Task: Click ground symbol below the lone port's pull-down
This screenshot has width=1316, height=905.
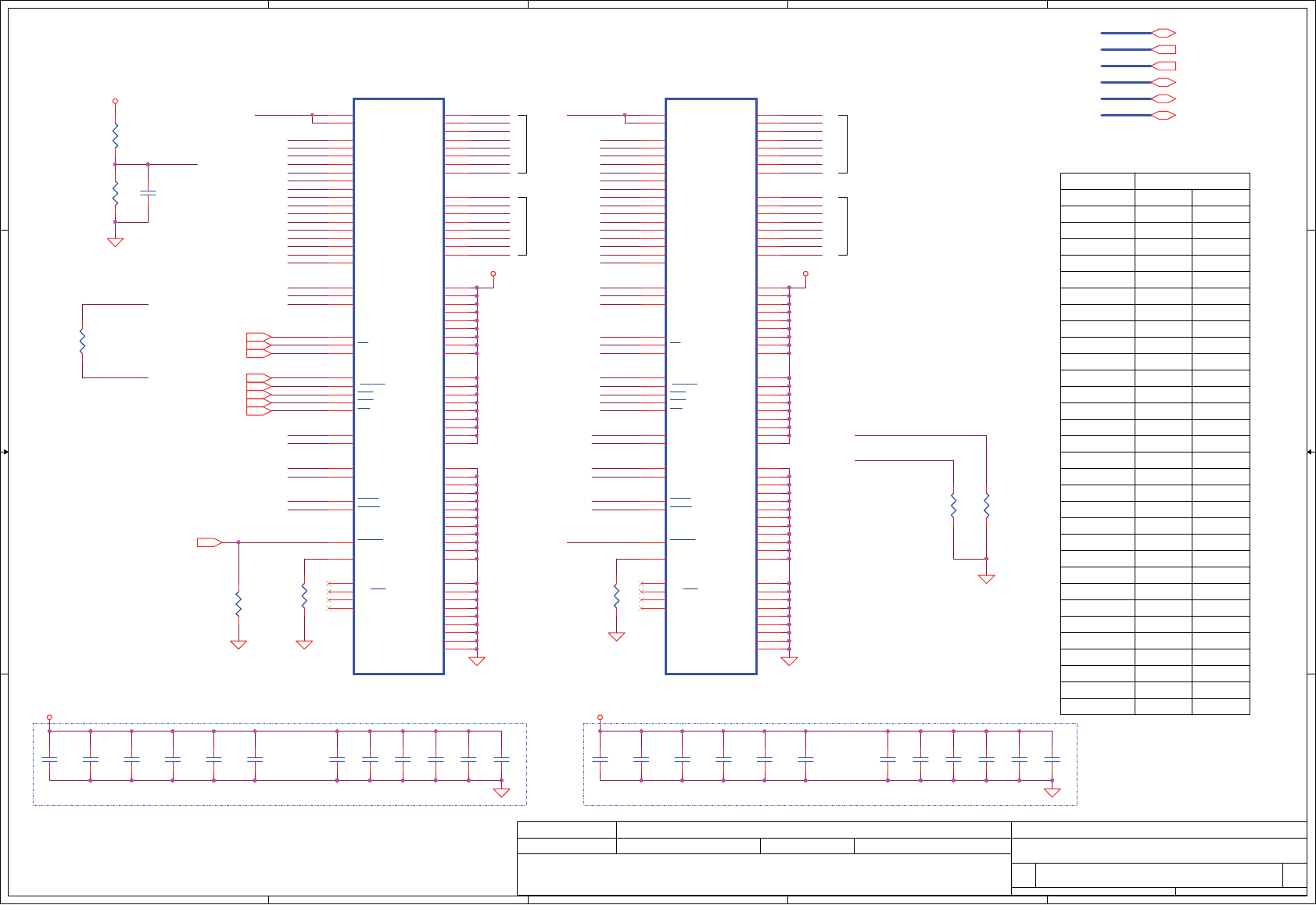Action: pos(238,645)
